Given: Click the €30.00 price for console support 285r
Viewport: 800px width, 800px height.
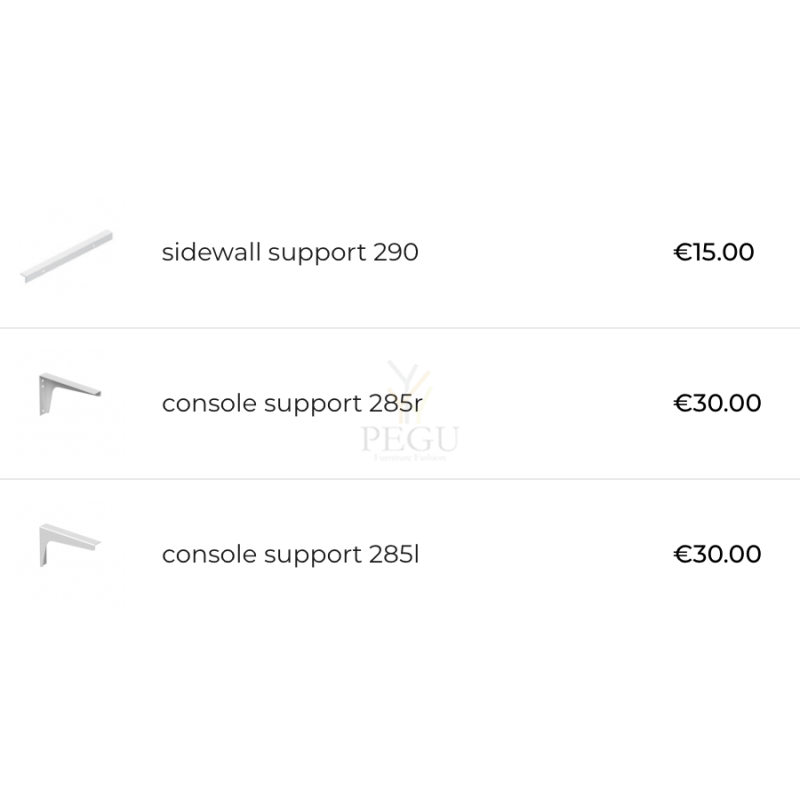Looking at the screenshot, I should pos(717,403).
